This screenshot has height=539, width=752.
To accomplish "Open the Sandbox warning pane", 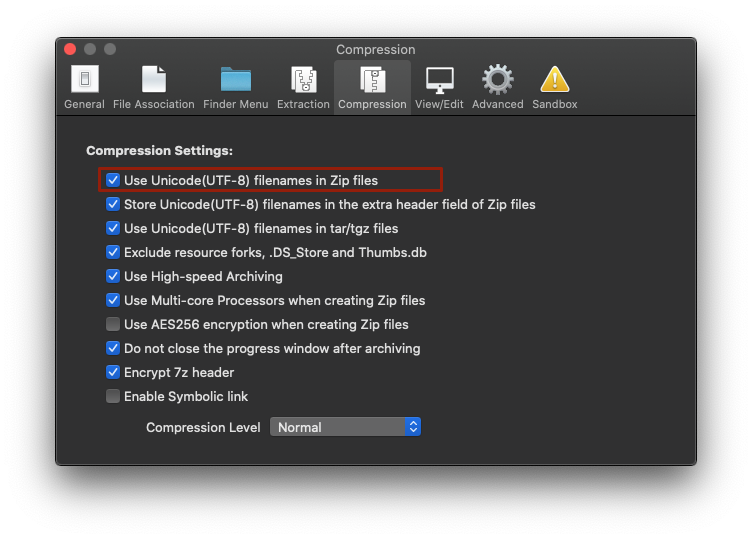I will point(554,87).
